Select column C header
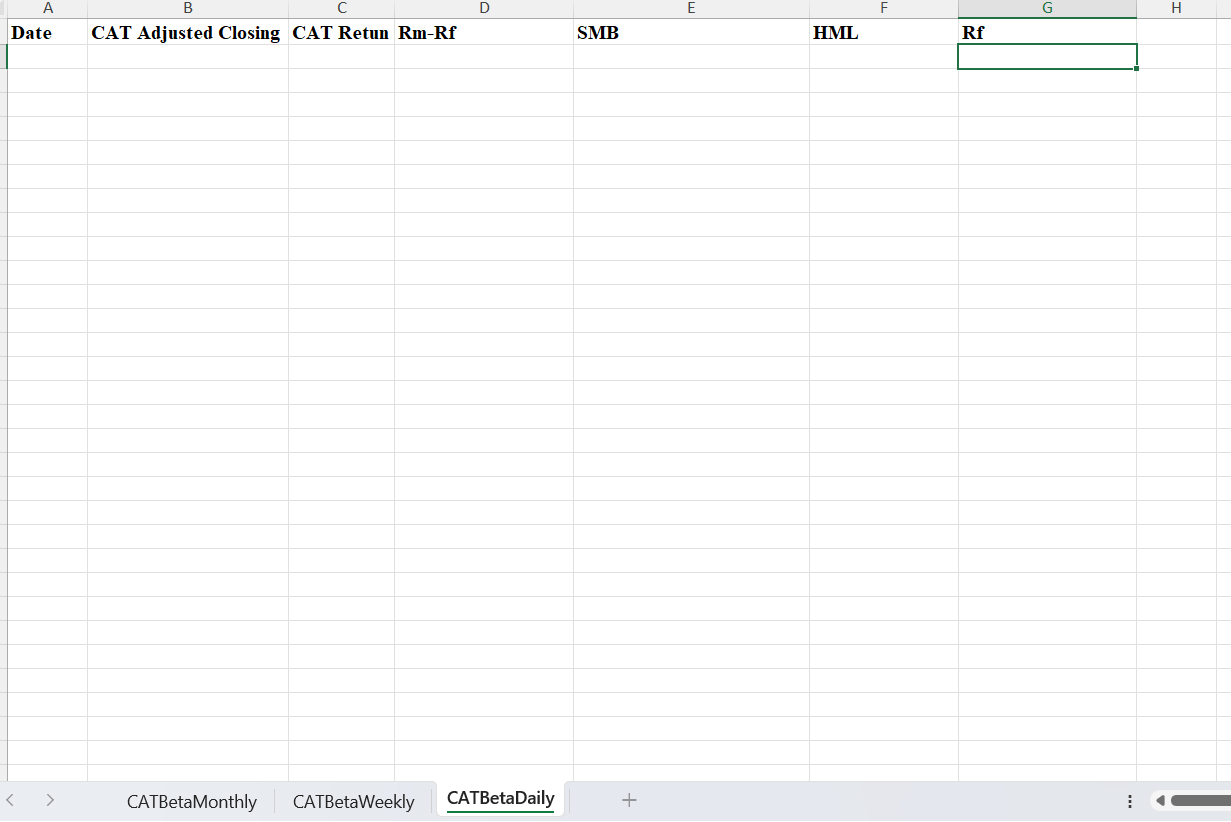 click(x=342, y=9)
